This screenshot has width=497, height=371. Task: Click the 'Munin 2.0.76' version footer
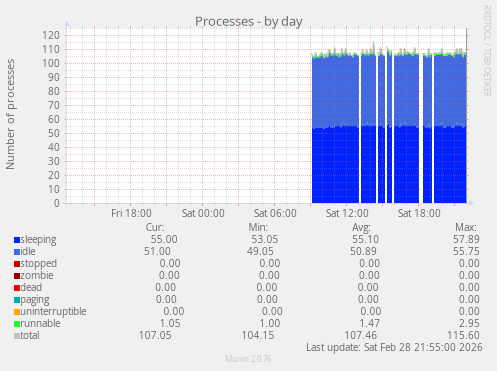248,359
